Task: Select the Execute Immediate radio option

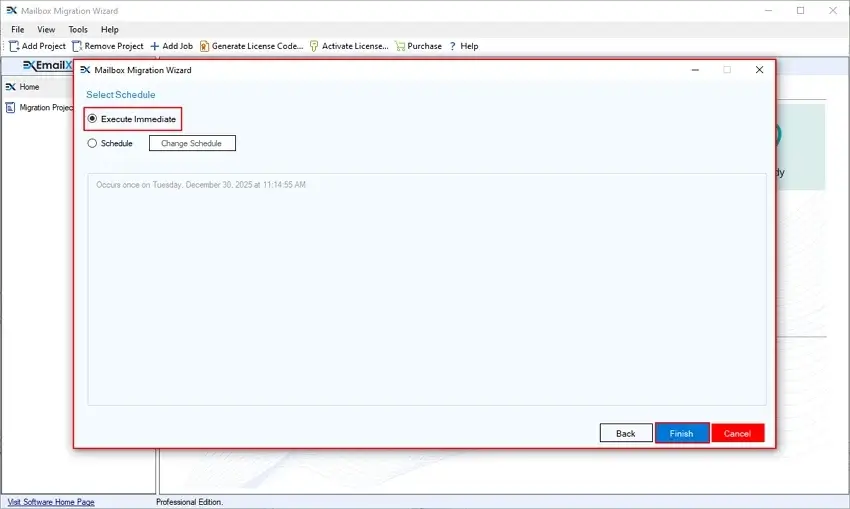Action: tap(92, 119)
